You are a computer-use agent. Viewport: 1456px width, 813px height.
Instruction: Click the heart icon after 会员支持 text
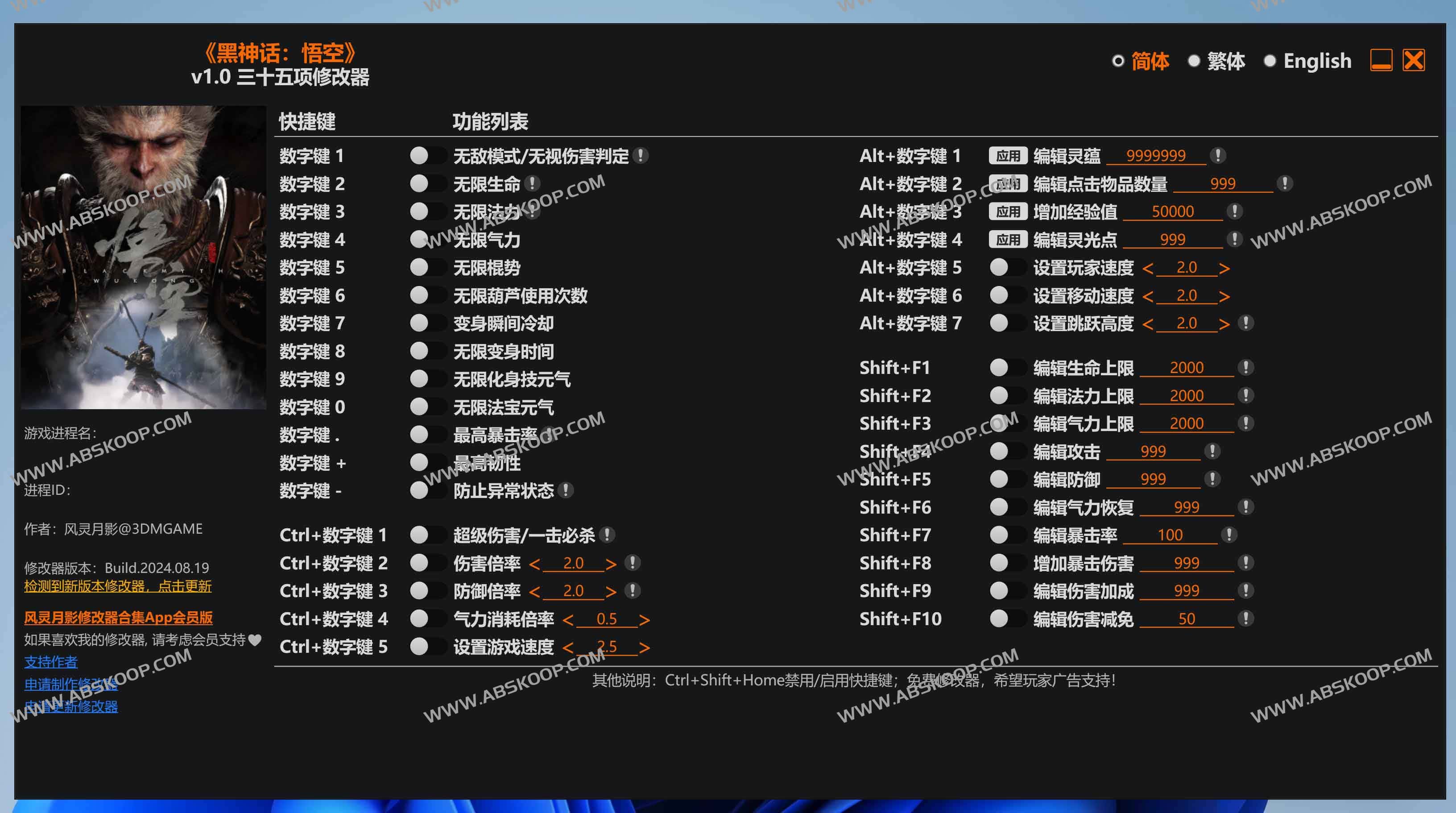255,640
